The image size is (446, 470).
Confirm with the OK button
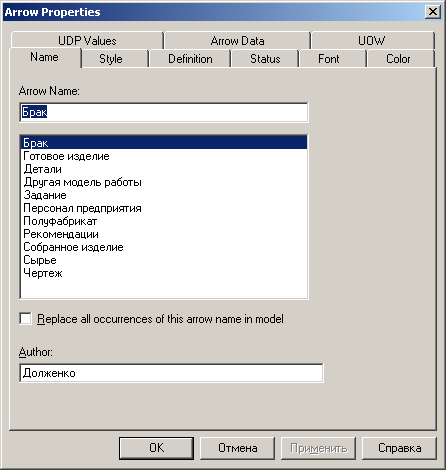pyautogui.click(x=156, y=448)
